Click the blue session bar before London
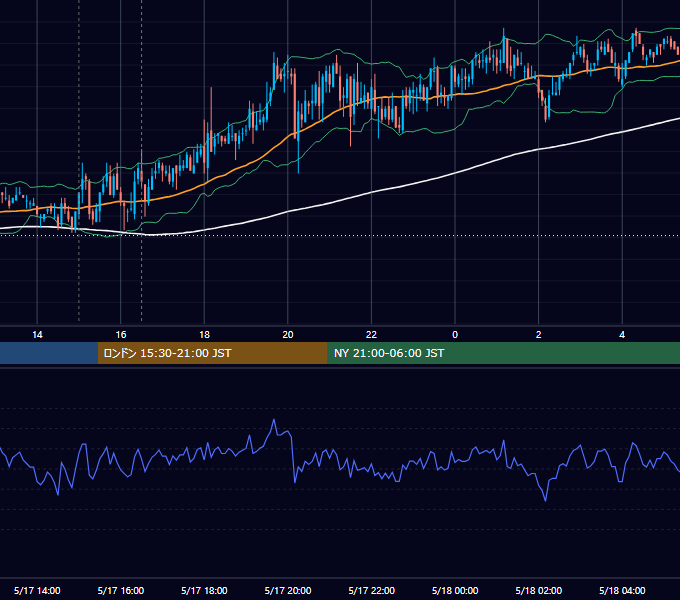680x600 pixels. [x=49, y=353]
